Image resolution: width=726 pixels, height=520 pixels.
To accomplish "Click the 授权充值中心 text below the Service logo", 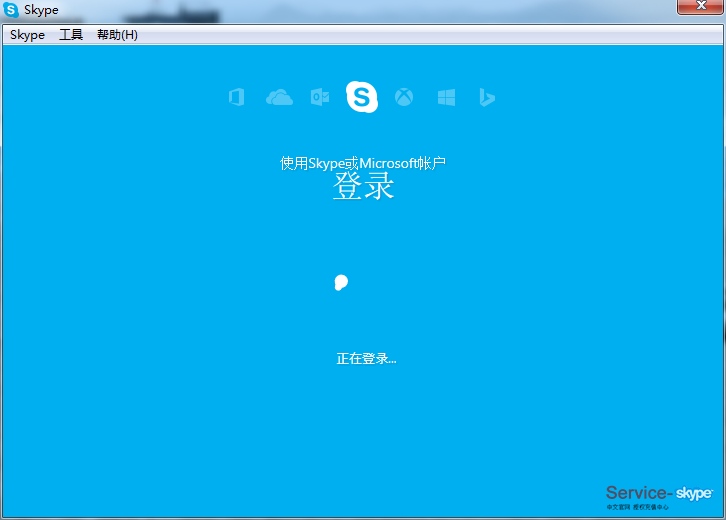I will click(x=651, y=507).
